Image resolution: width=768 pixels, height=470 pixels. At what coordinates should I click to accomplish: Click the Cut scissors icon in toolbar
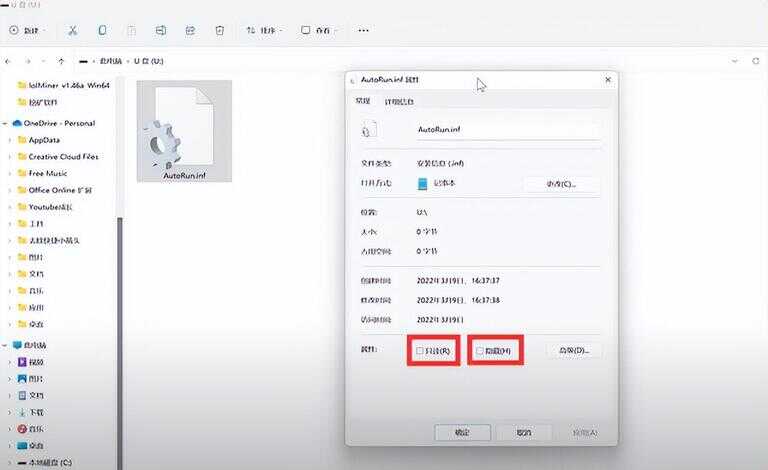pos(72,31)
